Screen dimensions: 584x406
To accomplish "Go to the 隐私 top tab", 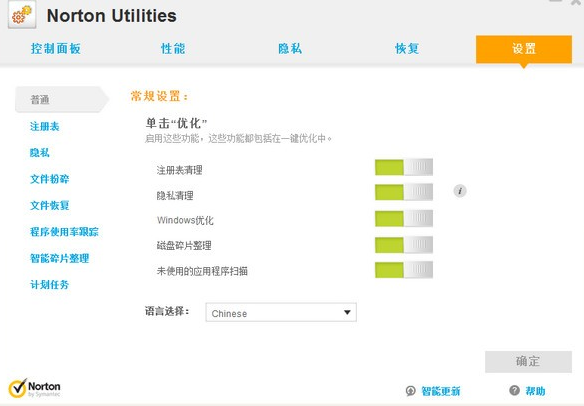I will coord(290,48).
